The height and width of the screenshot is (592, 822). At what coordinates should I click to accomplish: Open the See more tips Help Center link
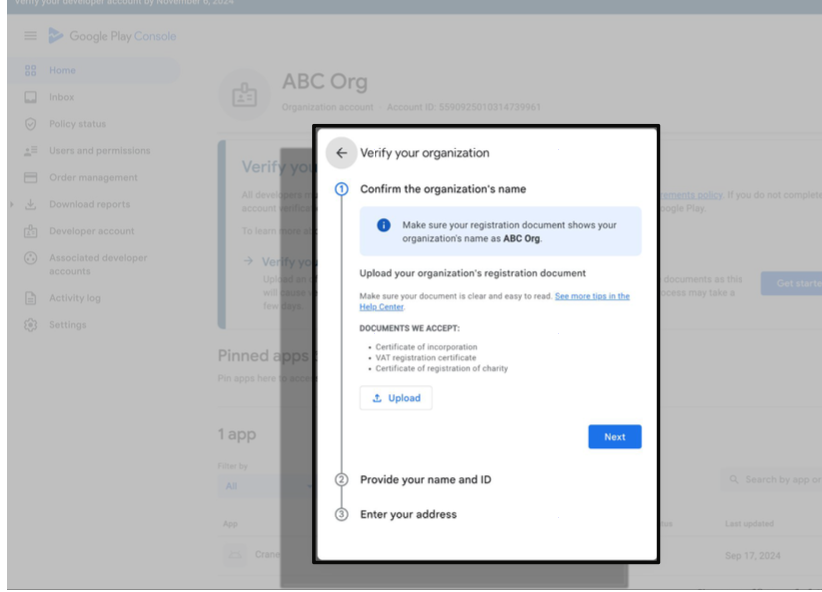click(x=592, y=296)
